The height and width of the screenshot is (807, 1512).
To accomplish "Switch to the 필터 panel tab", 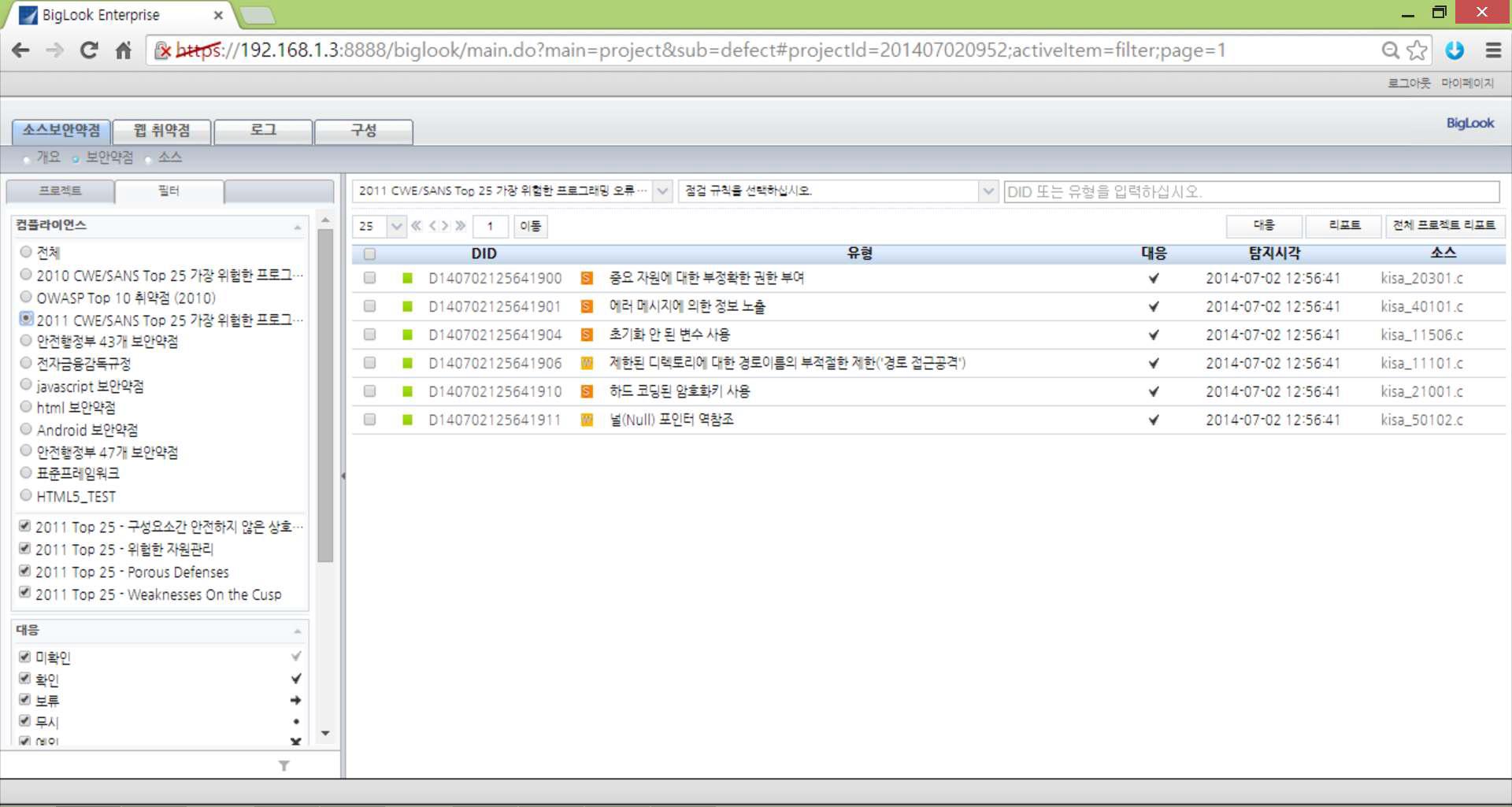I will coord(169,191).
